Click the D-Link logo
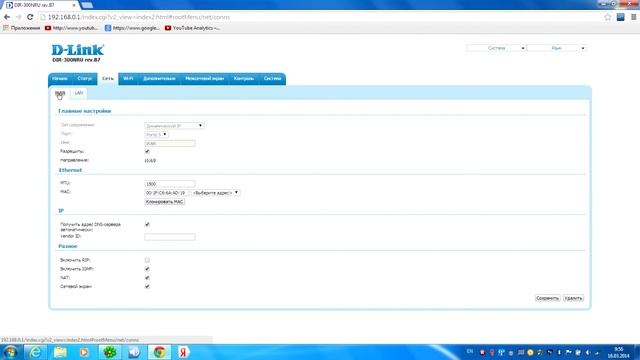This screenshot has width=640, height=360. [78, 50]
